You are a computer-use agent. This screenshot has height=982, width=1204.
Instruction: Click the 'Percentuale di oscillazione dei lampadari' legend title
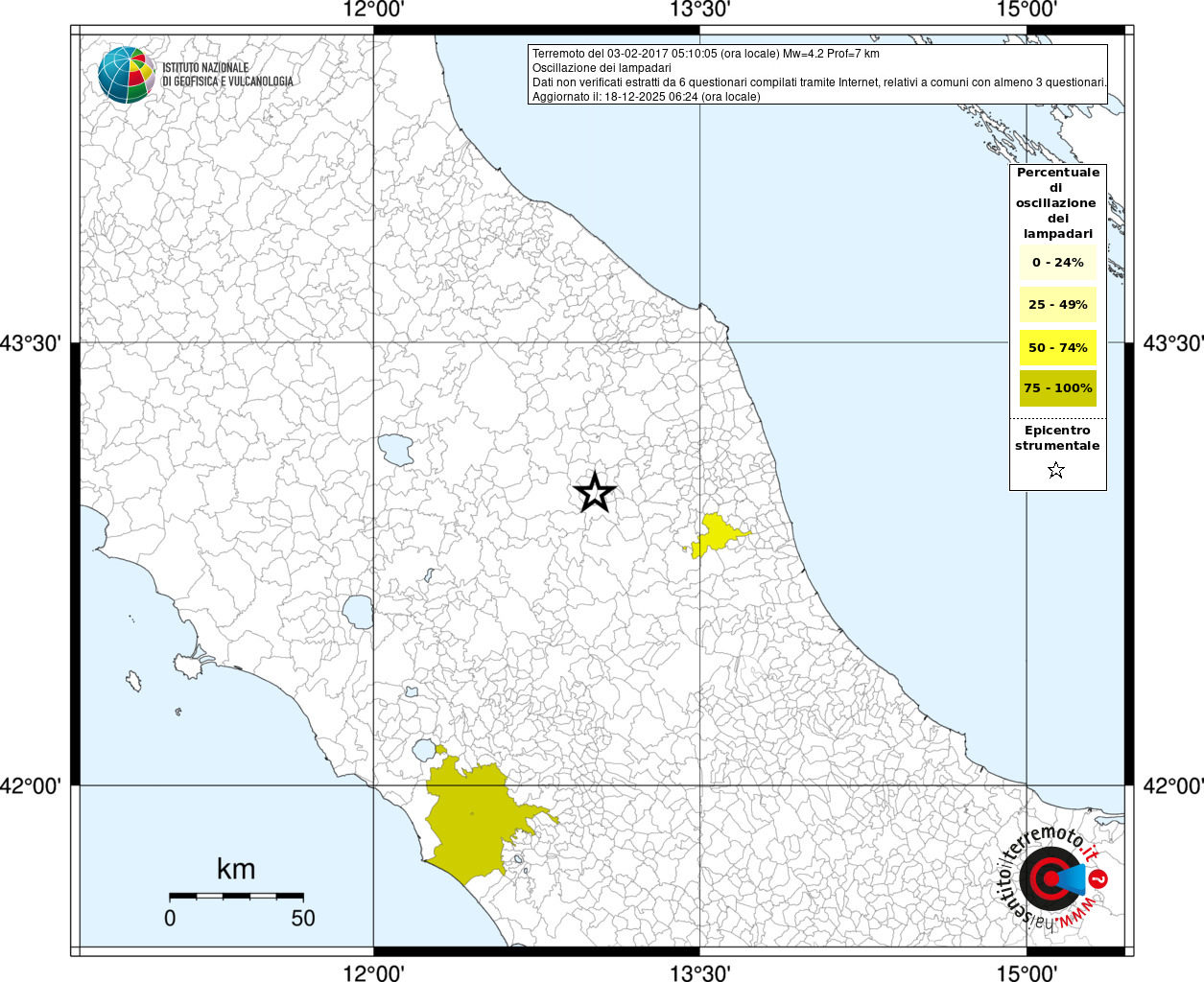pyautogui.click(x=1057, y=203)
